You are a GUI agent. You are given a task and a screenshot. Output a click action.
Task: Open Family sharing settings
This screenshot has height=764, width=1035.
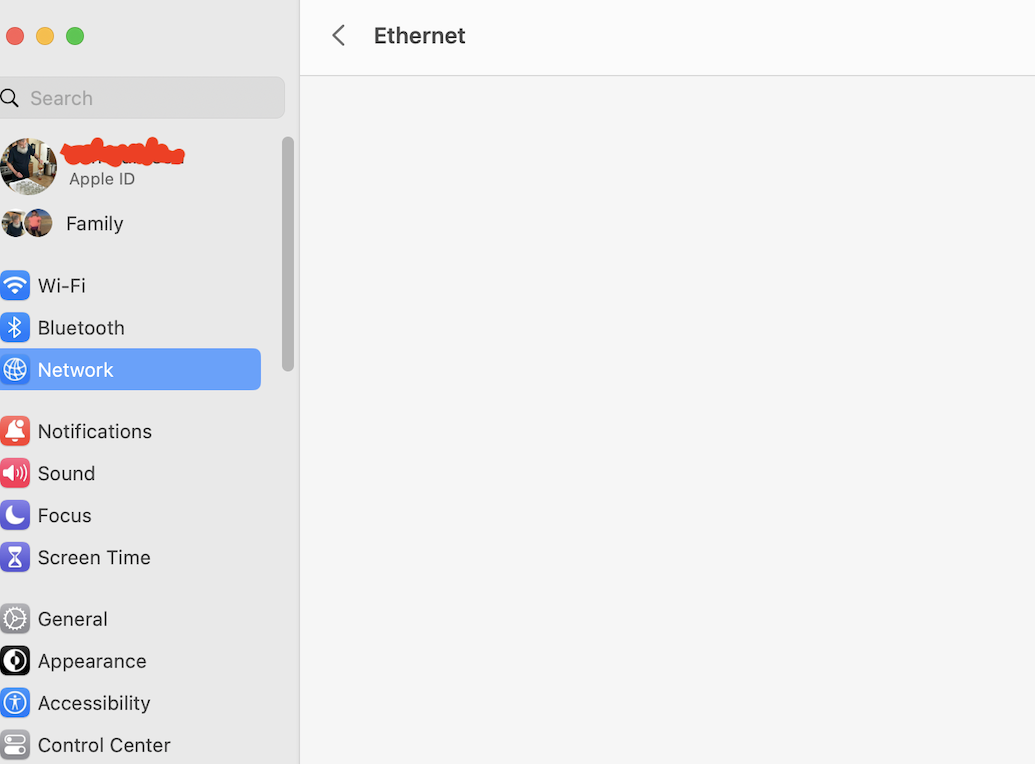pos(94,223)
